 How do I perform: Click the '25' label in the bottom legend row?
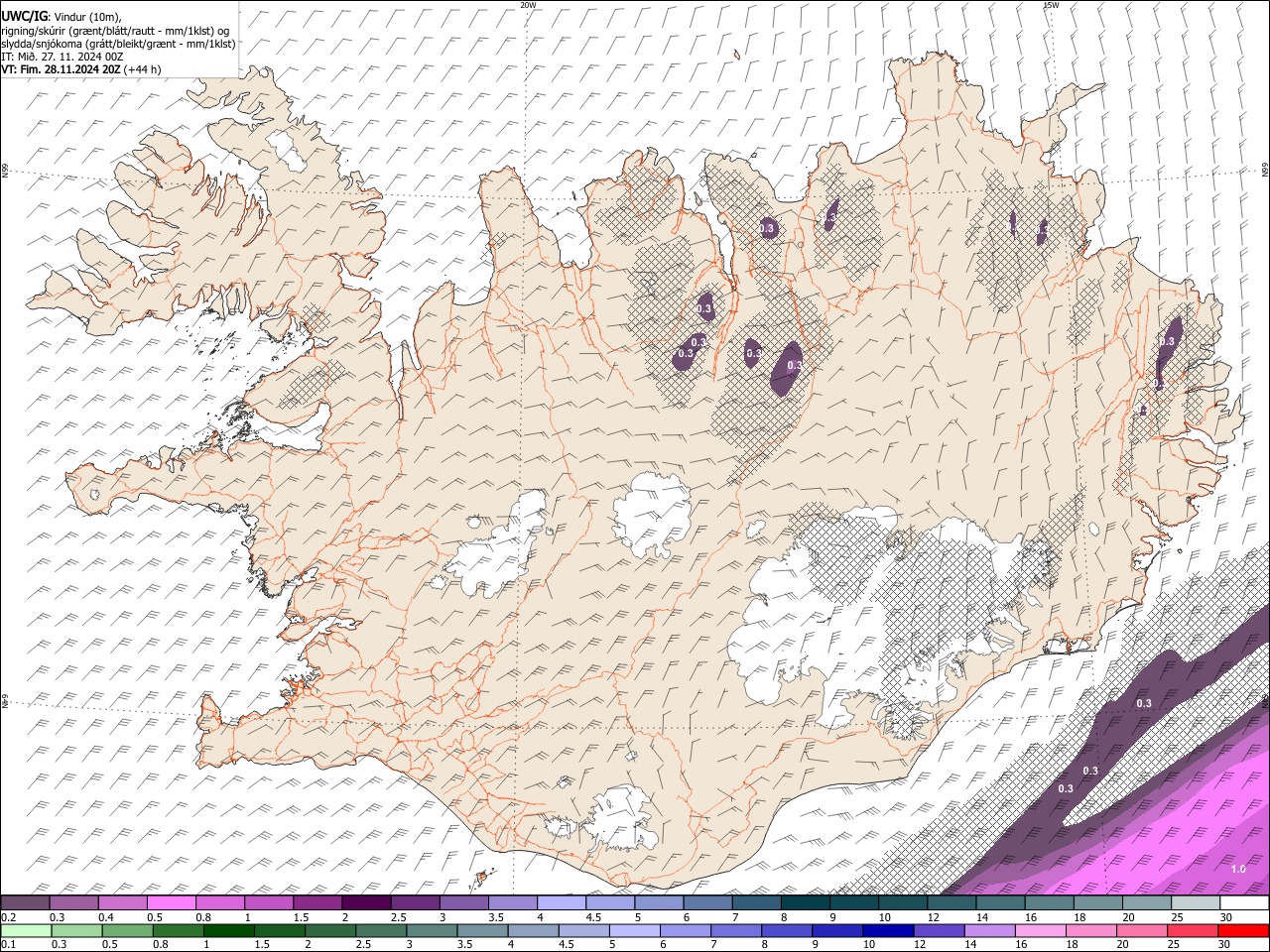tap(1174, 944)
